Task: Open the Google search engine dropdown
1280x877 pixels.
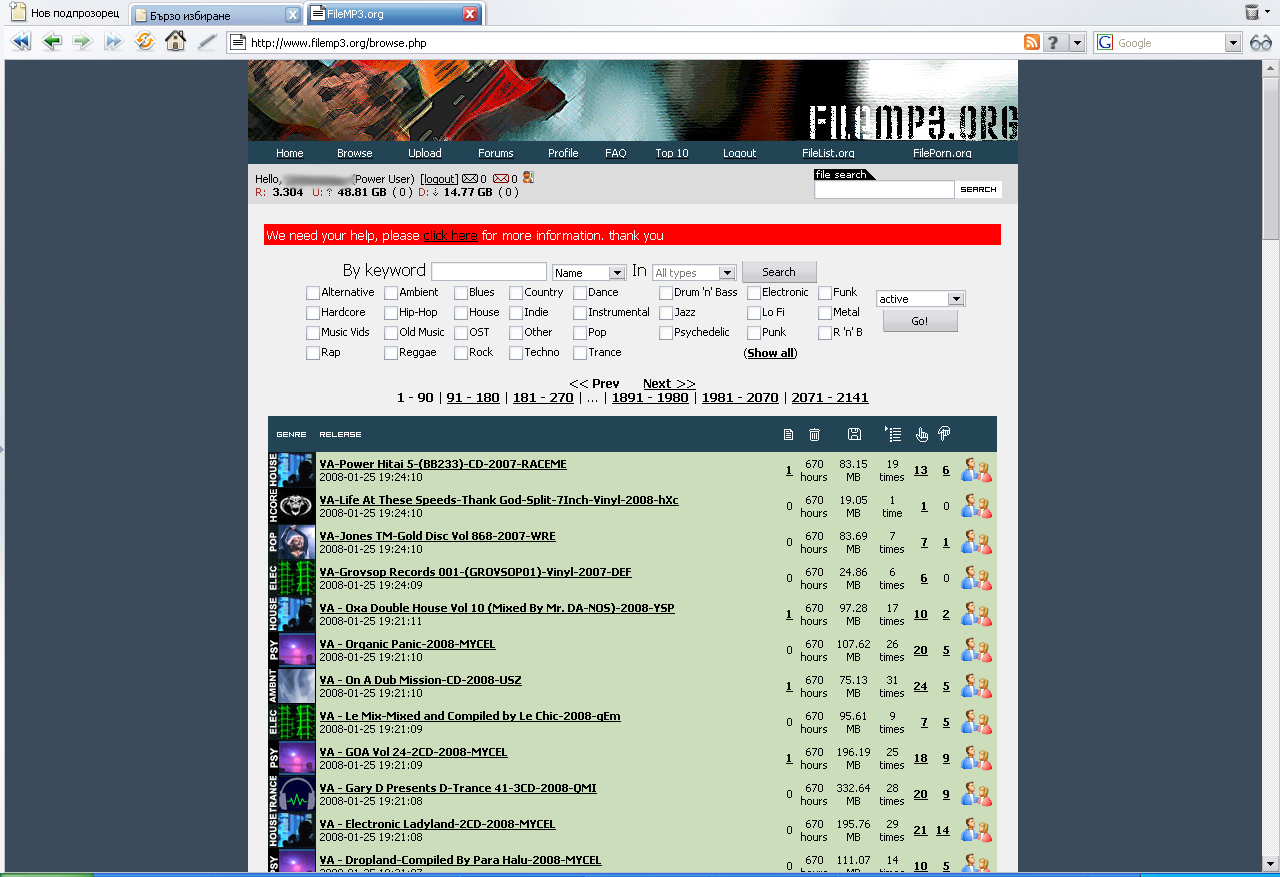Action: (x=1233, y=43)
